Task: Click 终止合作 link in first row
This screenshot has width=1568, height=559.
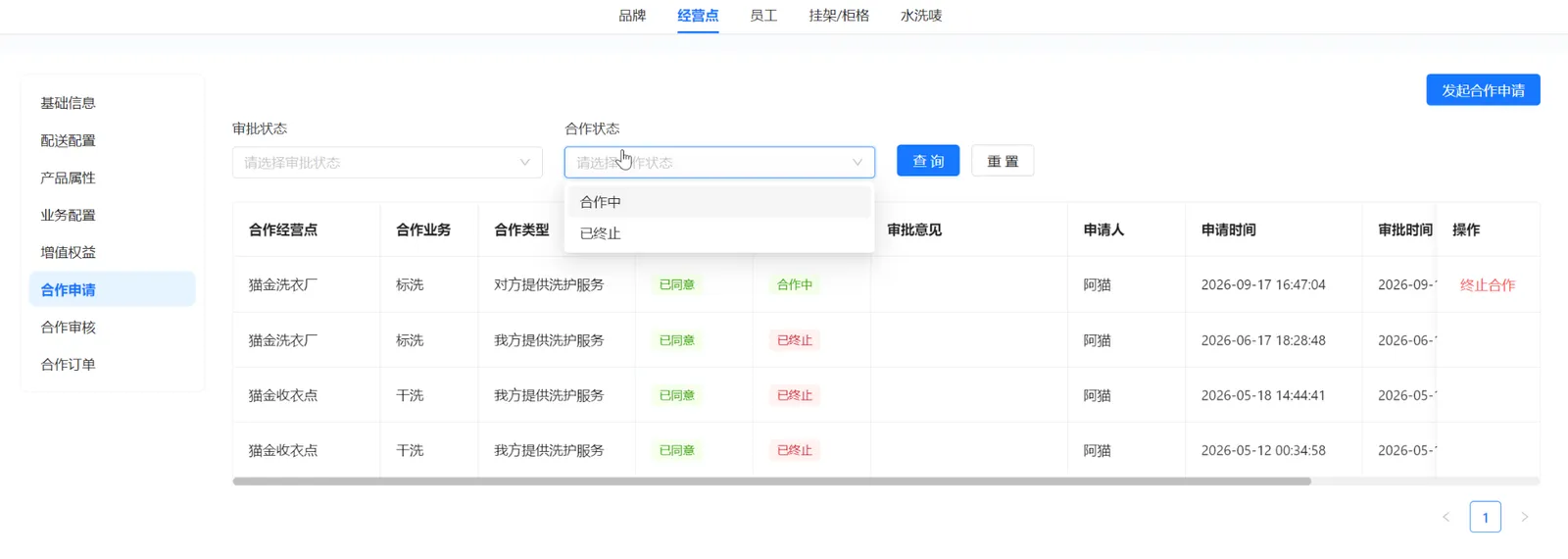Action: tap(1488, 285)
